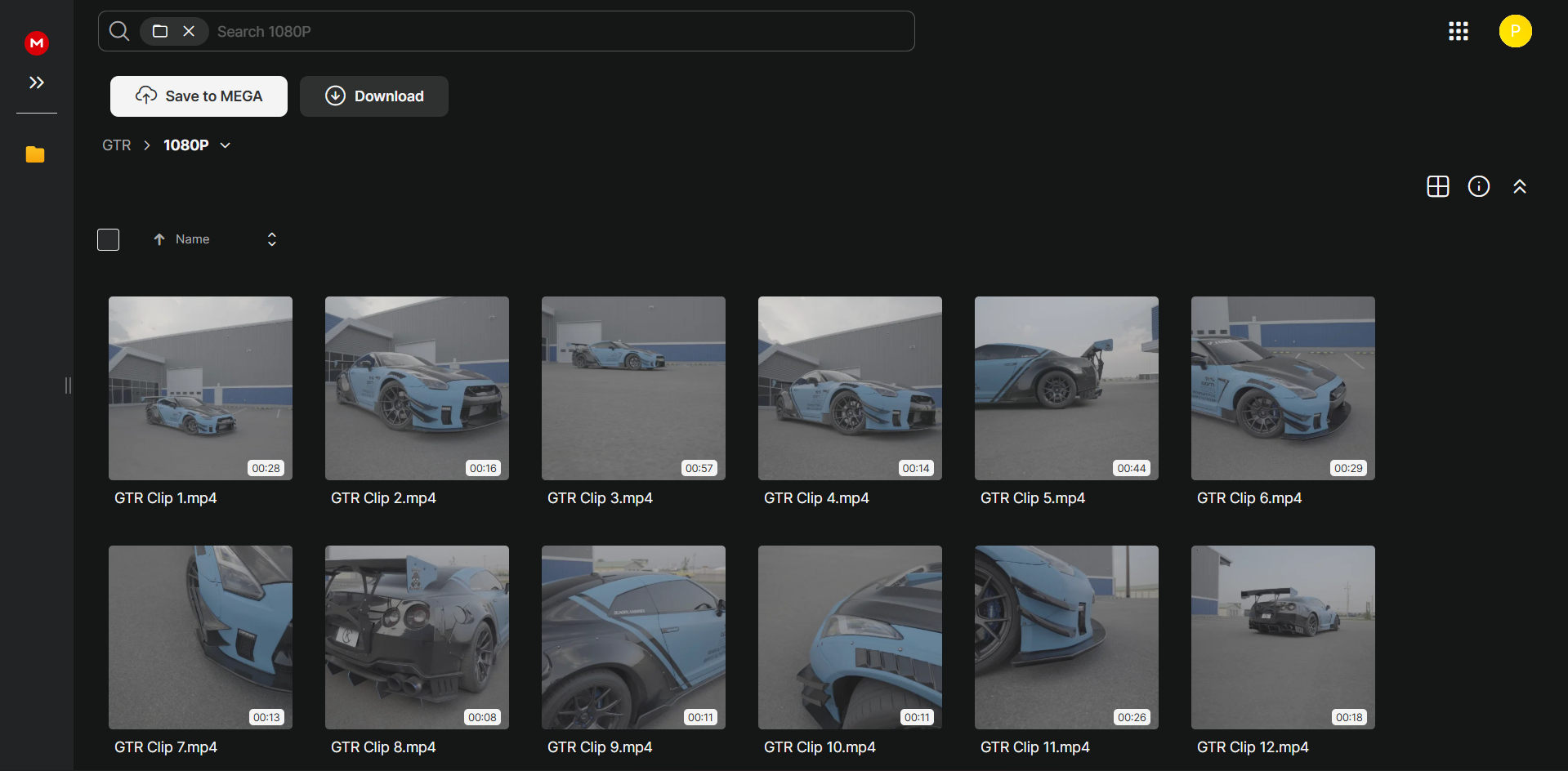Open GTR Clip 11.mp4 thumbnail

(x=1066, y=637)
